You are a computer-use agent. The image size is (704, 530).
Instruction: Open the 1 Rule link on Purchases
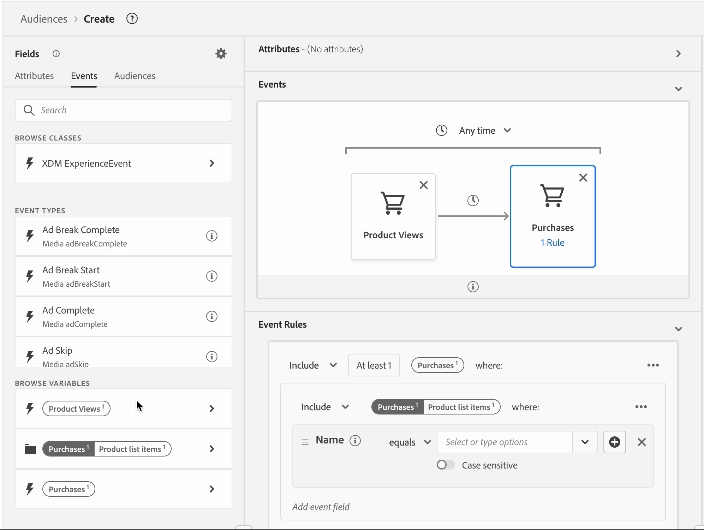(x=552, y=243)
